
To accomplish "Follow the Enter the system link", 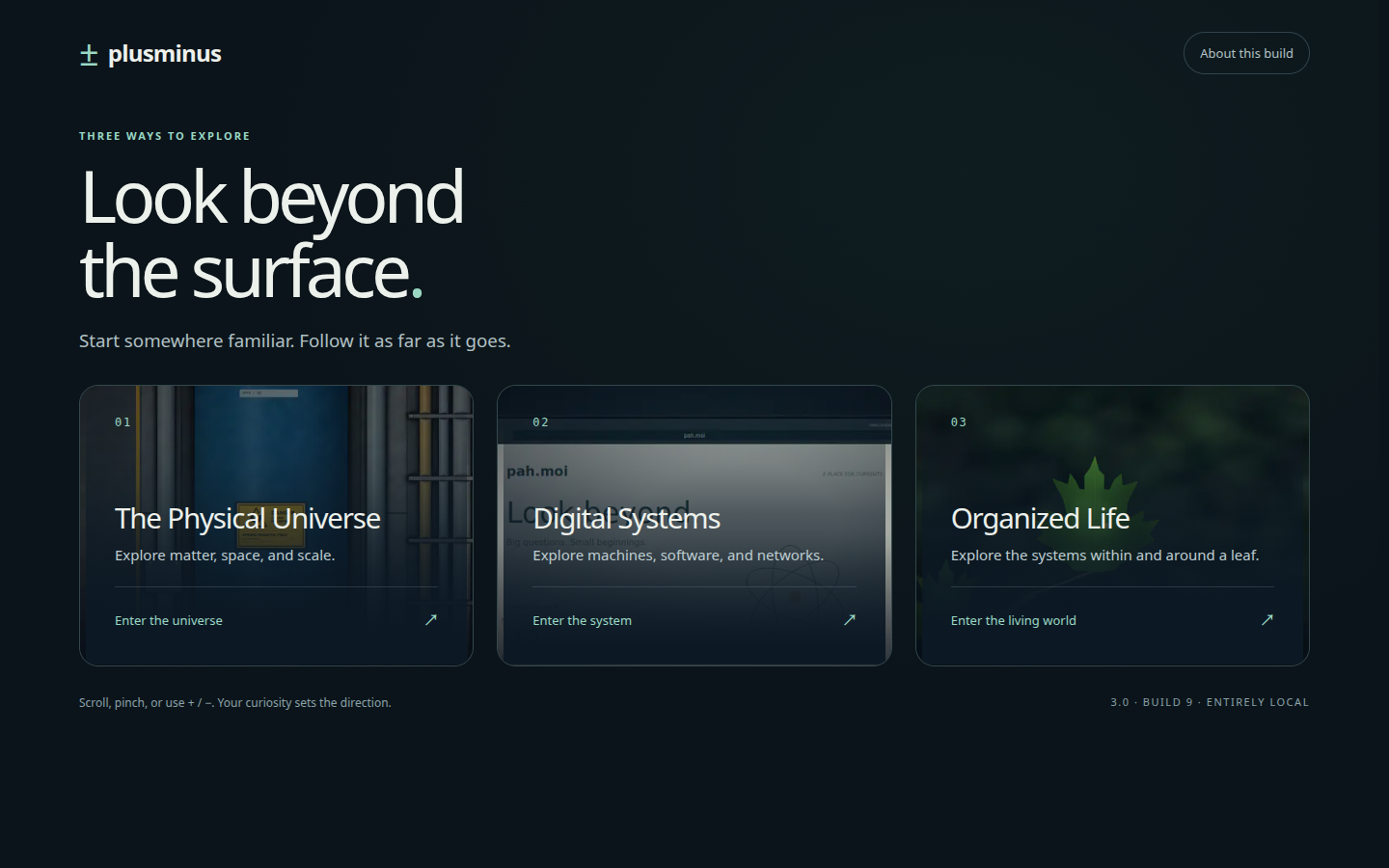I will [x=582, y=621].
